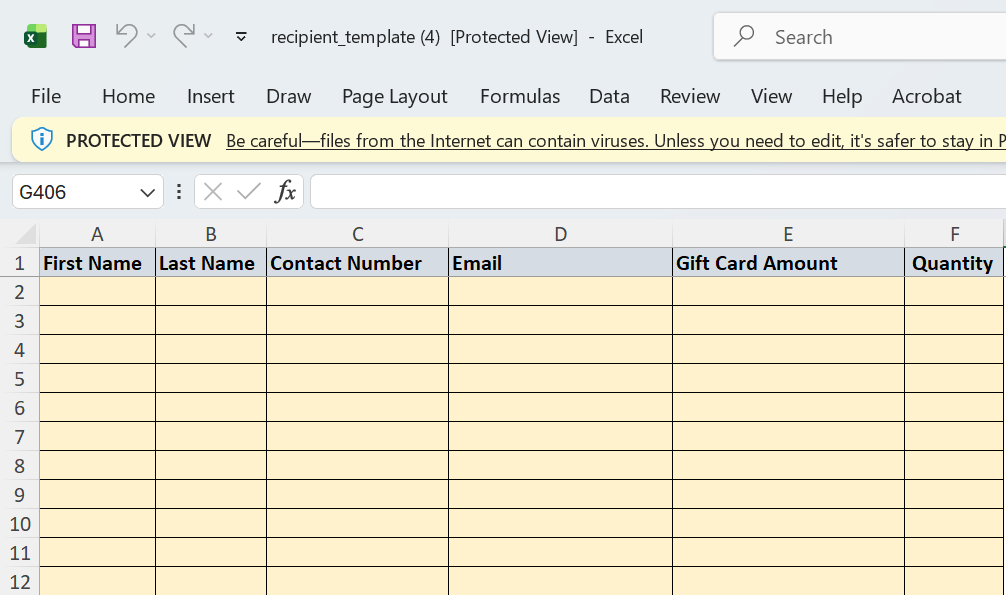The image size is (1006, 595).
Task: Select the column D header
Action: (561, 234)
